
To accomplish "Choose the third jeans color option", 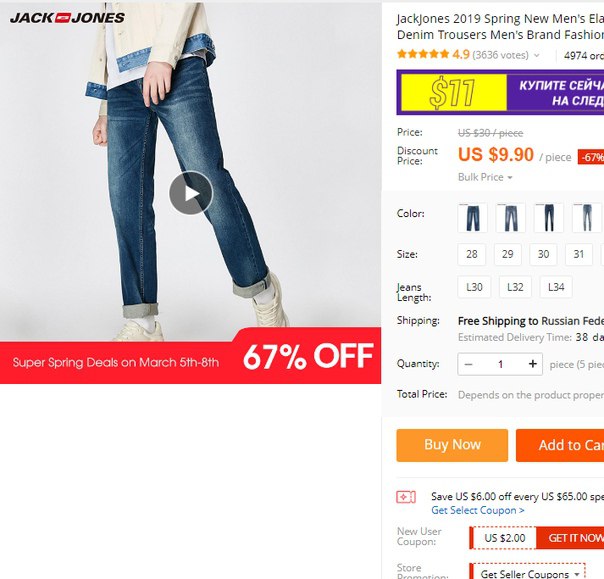I will (549, 218).
